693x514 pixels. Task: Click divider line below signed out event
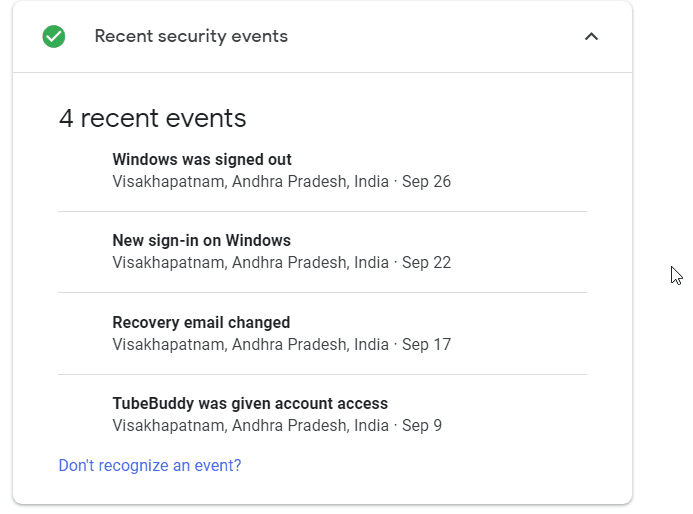click(x=323, y=212)
